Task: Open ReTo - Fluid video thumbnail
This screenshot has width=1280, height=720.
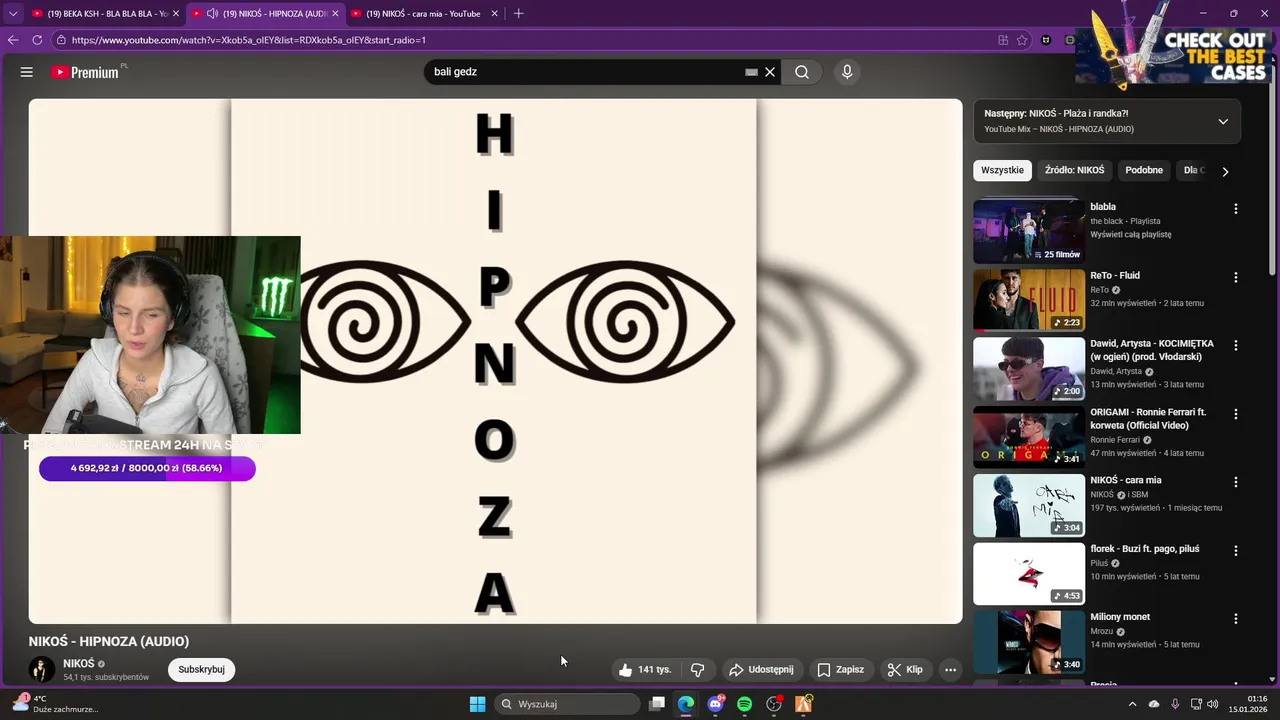Action: pos(1029,299)
